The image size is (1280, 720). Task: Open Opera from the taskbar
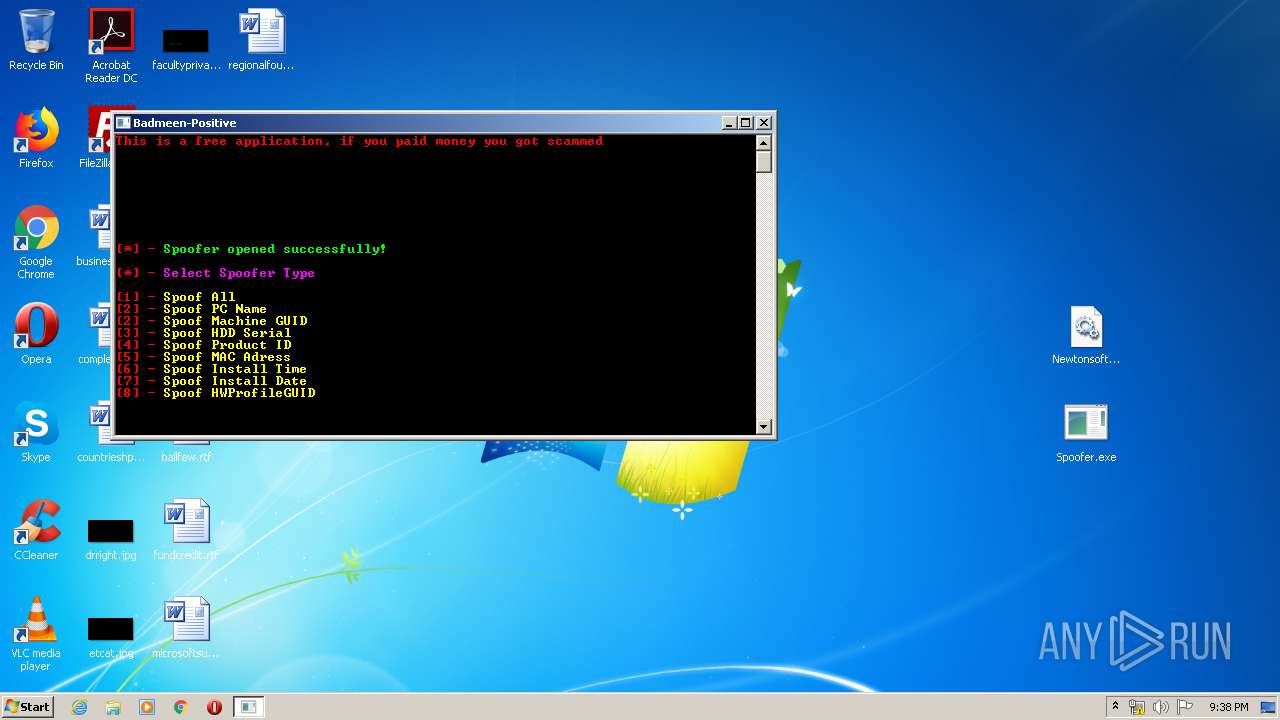214,707
